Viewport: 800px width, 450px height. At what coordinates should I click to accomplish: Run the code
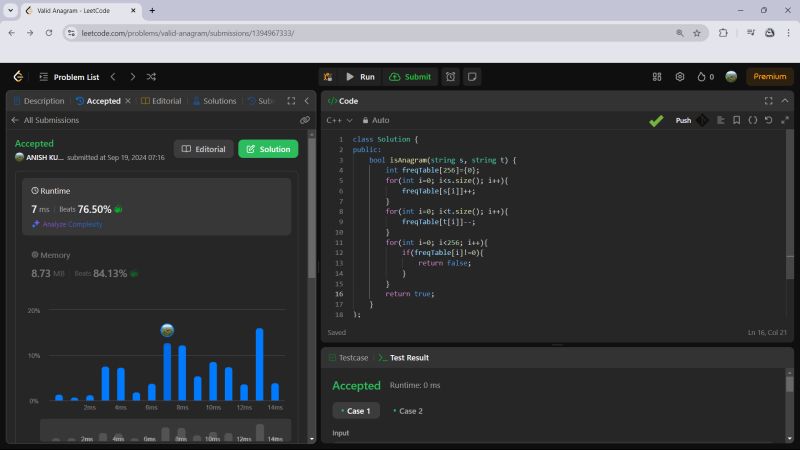point(360,77)
